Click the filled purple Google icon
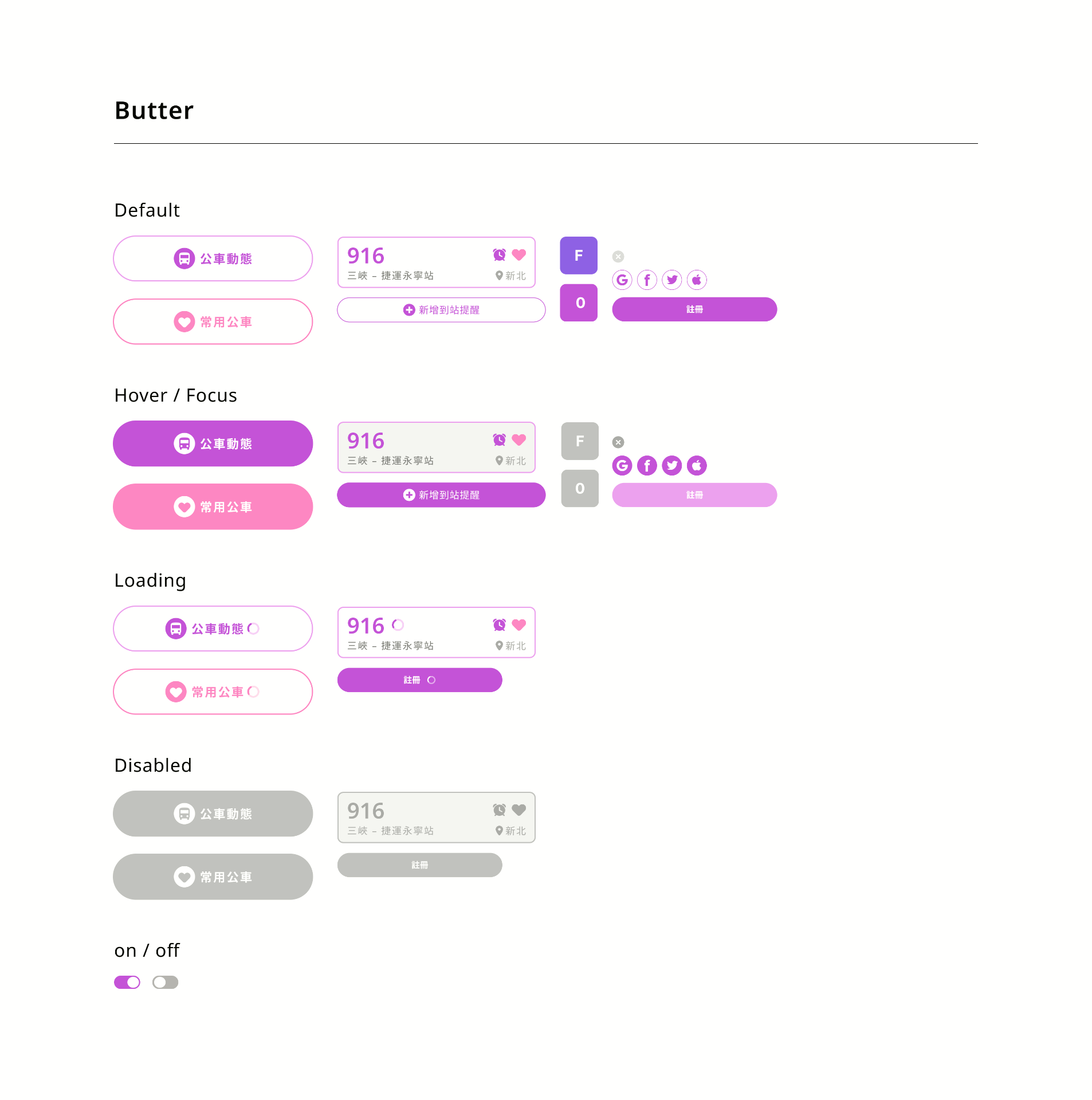The image size is (1092, 1100). tap(622, 466)
